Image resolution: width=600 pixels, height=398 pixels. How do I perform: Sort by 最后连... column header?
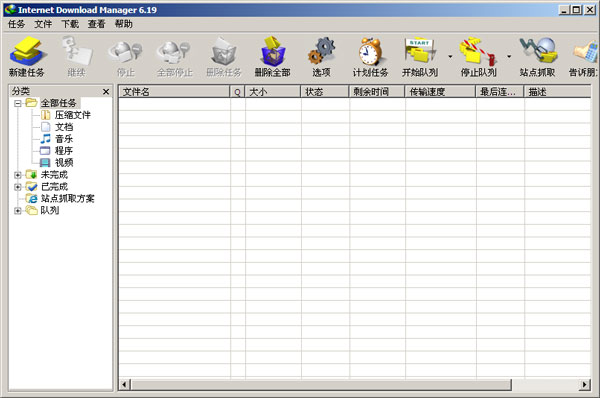coord(500,92)
